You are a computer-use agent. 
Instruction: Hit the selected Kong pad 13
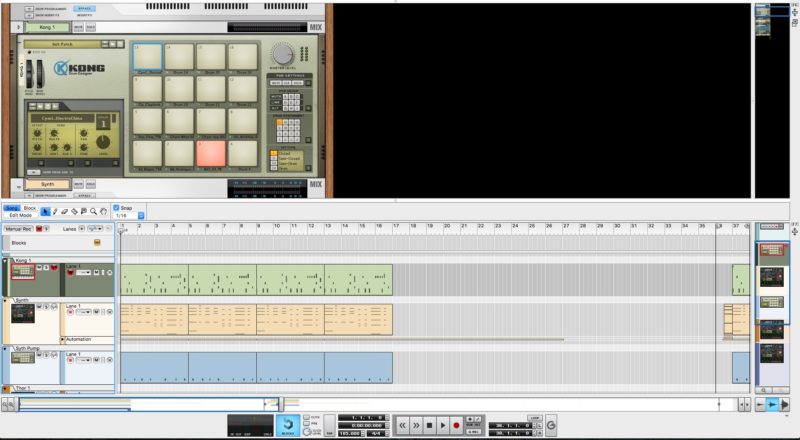147,57
